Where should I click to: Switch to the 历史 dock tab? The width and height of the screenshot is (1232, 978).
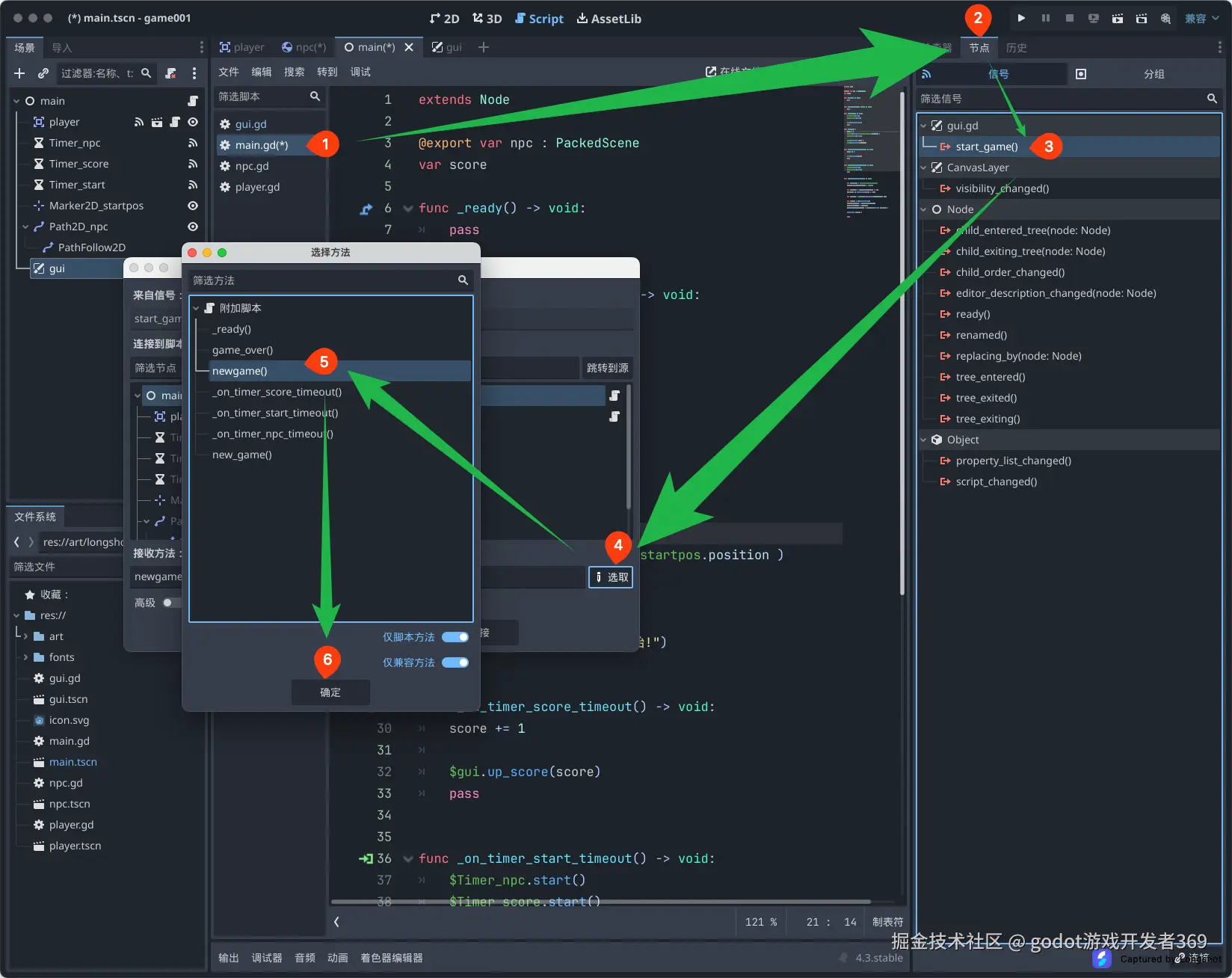[x=1017, y=48]
